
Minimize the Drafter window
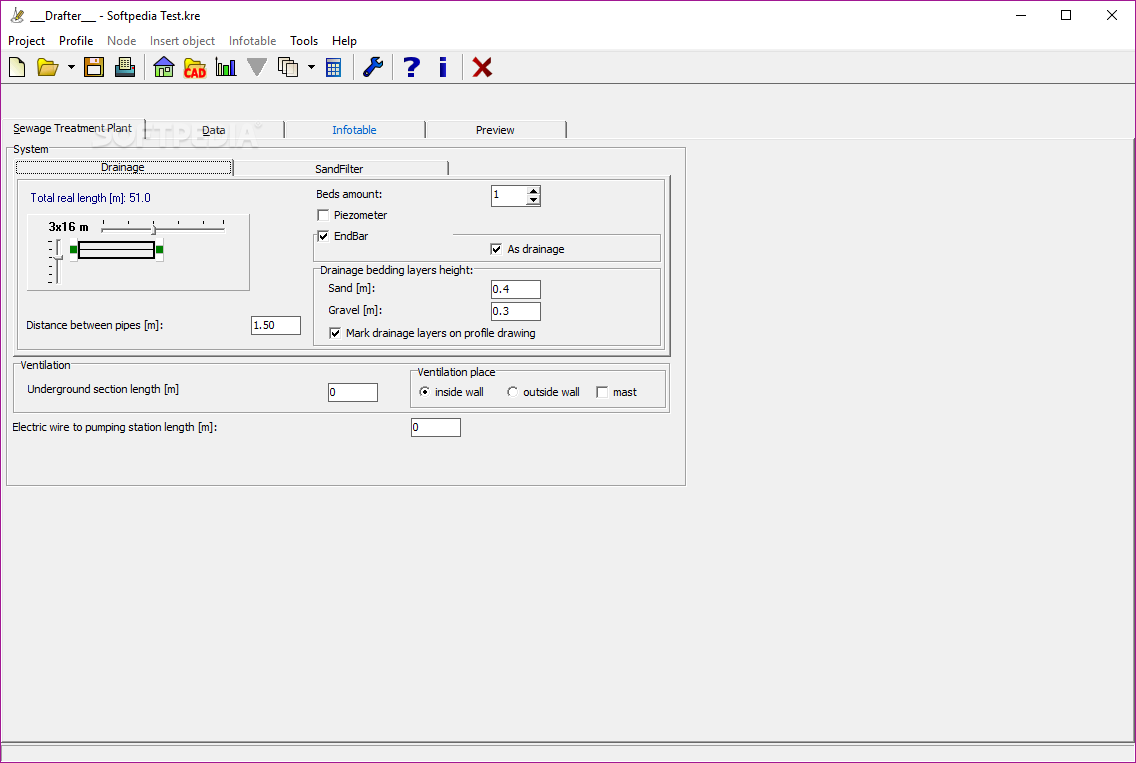coord(1021,15)
